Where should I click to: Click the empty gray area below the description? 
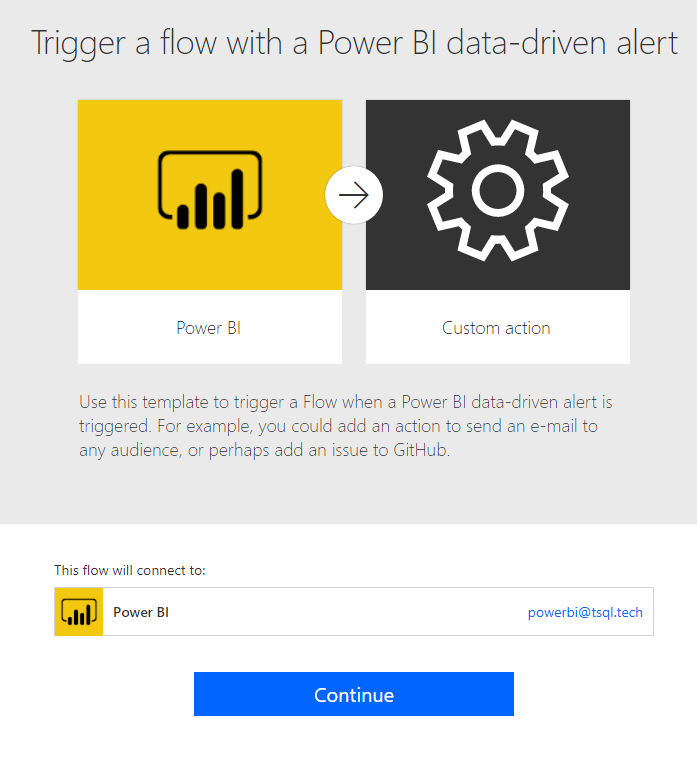[348, 495]
